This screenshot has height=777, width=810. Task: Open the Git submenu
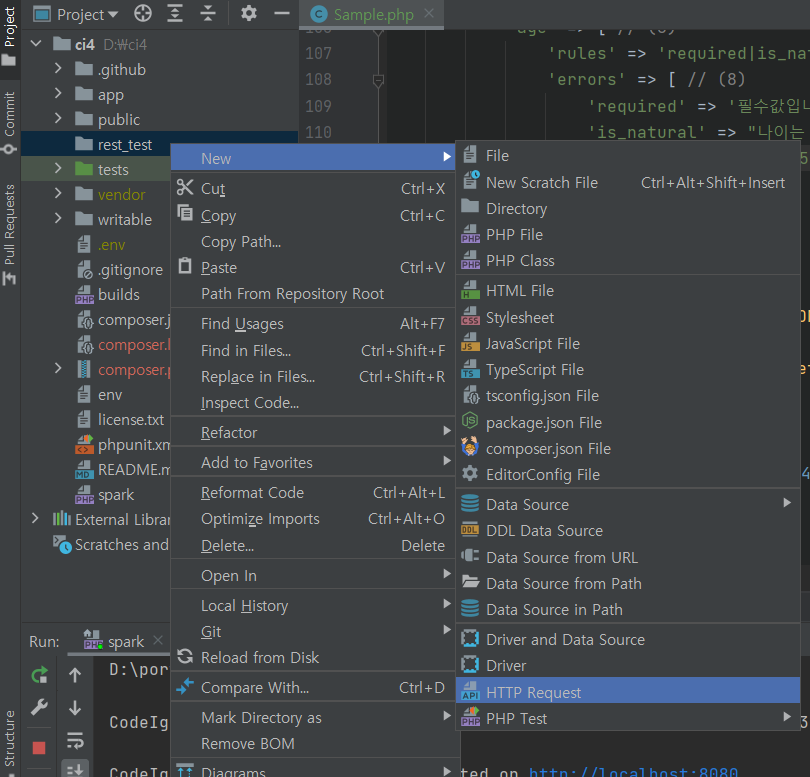[x=313, y=631]
